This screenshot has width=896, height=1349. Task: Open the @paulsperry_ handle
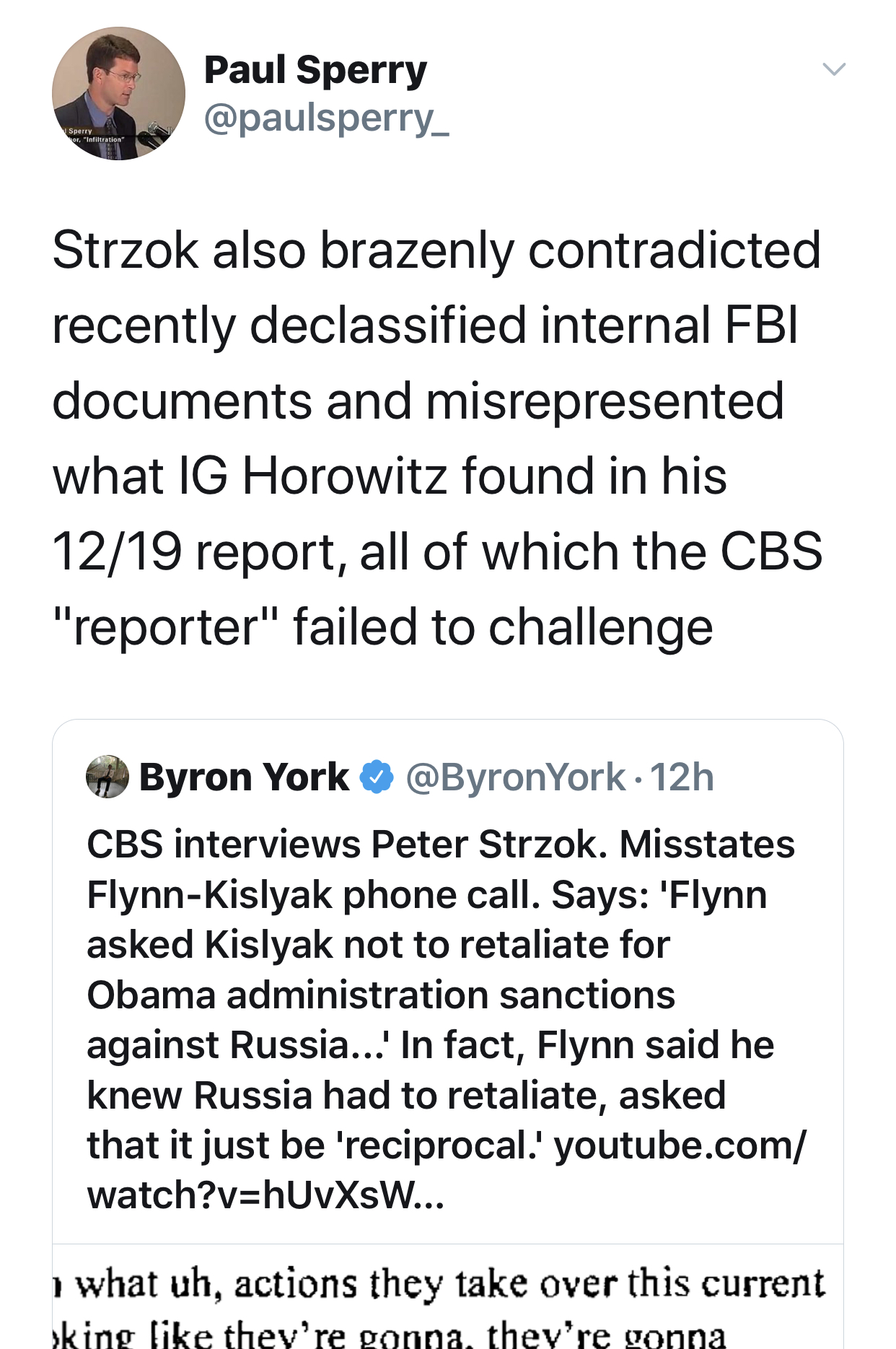(x=326, y=118)
